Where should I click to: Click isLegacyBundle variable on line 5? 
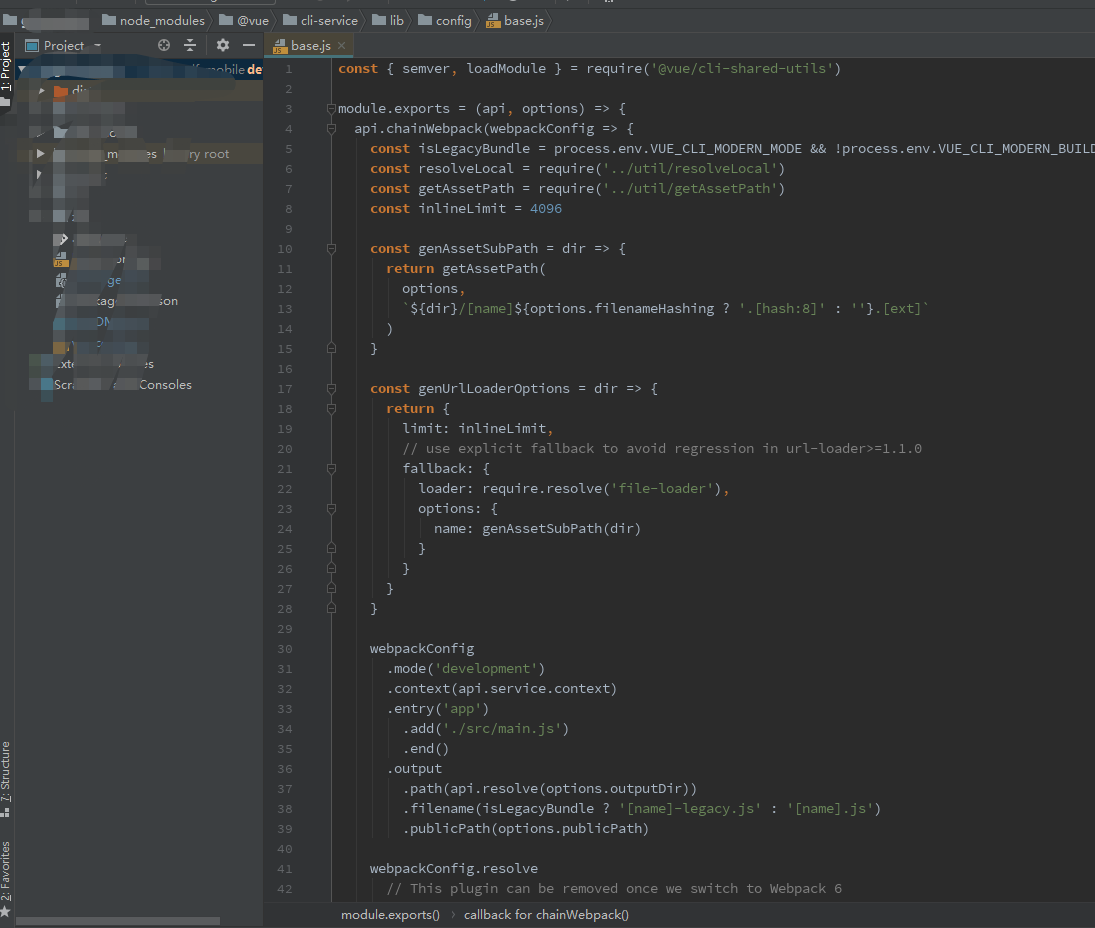pyautogui.click(x=473, y=149)
